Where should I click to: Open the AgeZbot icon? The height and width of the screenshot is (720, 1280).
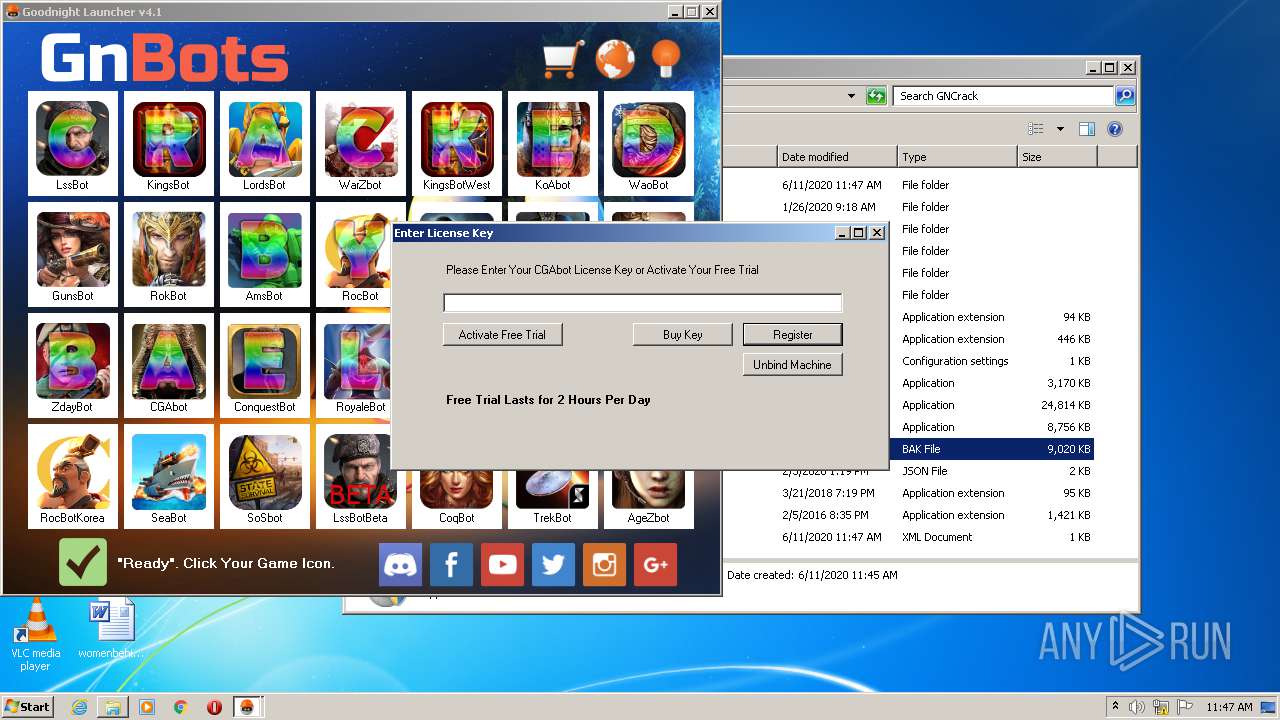pyautogui.click(x=648, y=500)
